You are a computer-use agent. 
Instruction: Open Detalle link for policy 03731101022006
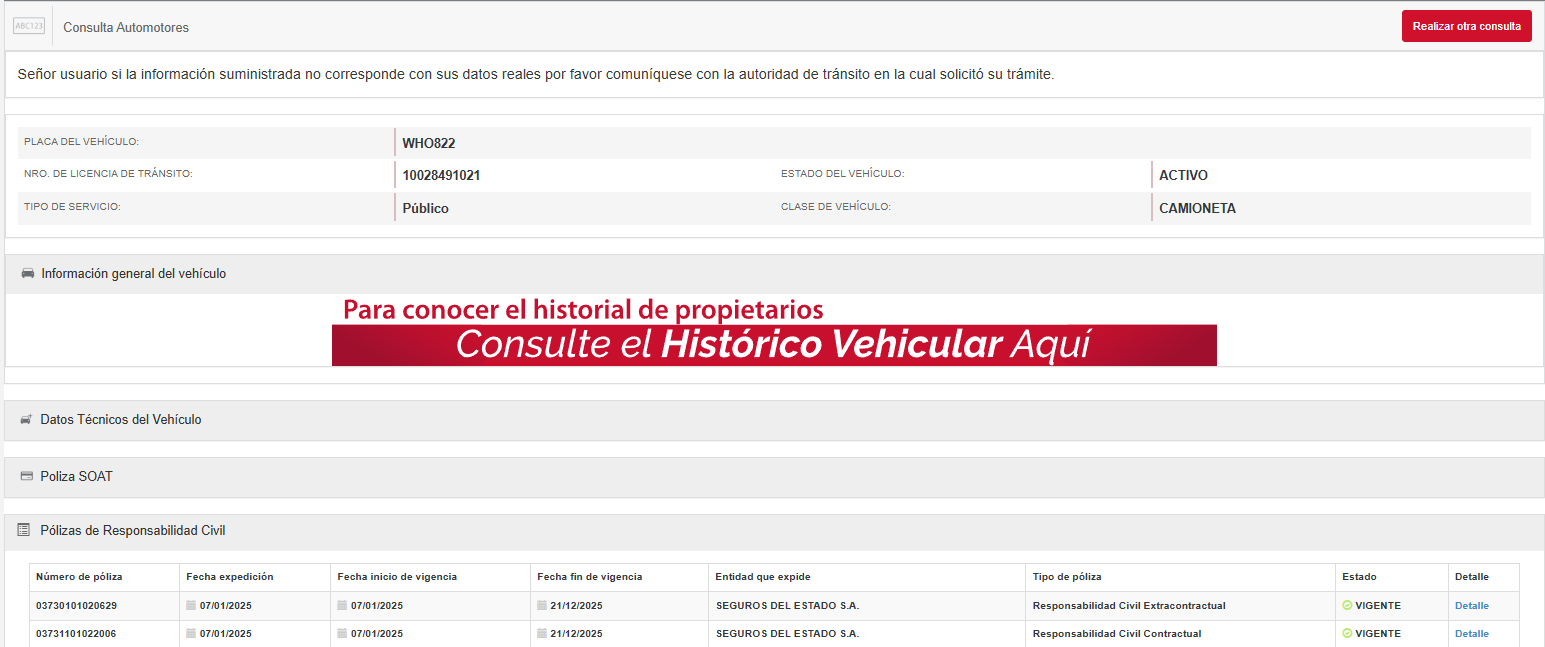click(x=1471, y=634)
